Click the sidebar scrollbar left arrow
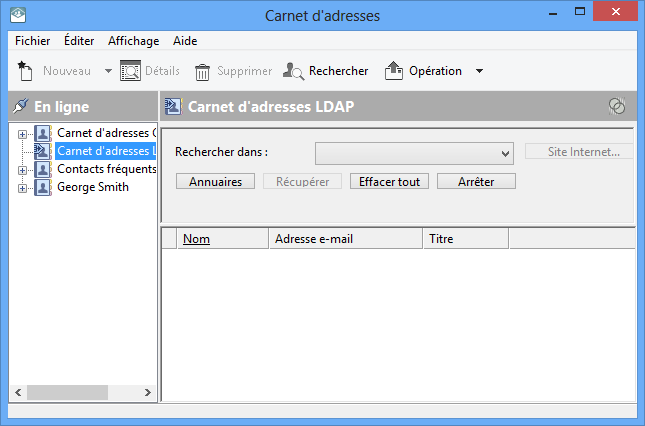645x426 pixels. [x=18, y=393]
